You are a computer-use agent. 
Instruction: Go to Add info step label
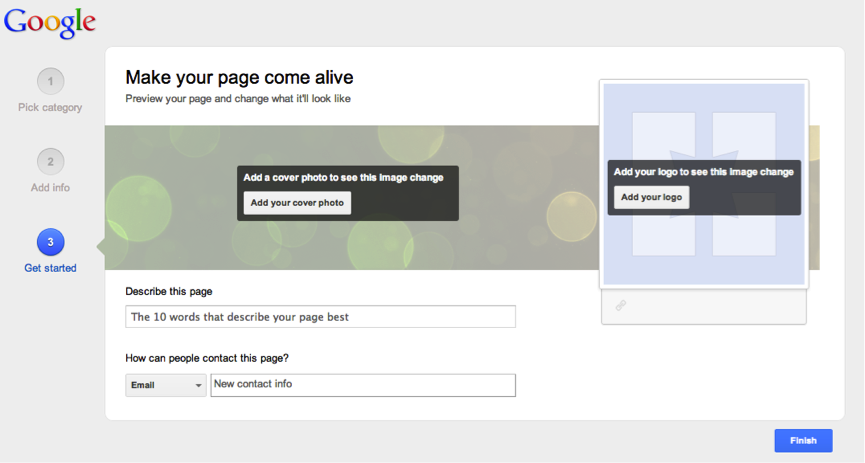pos(50,188)
